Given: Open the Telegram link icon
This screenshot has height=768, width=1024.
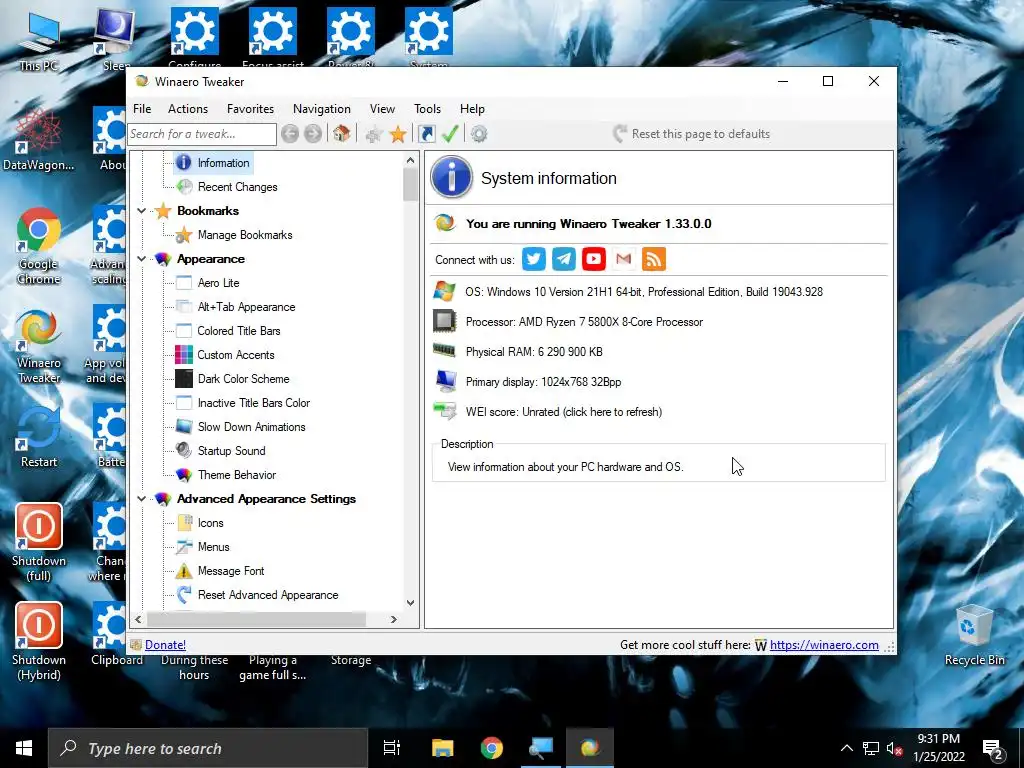Looking at the screenshot, I should [564, 259].
